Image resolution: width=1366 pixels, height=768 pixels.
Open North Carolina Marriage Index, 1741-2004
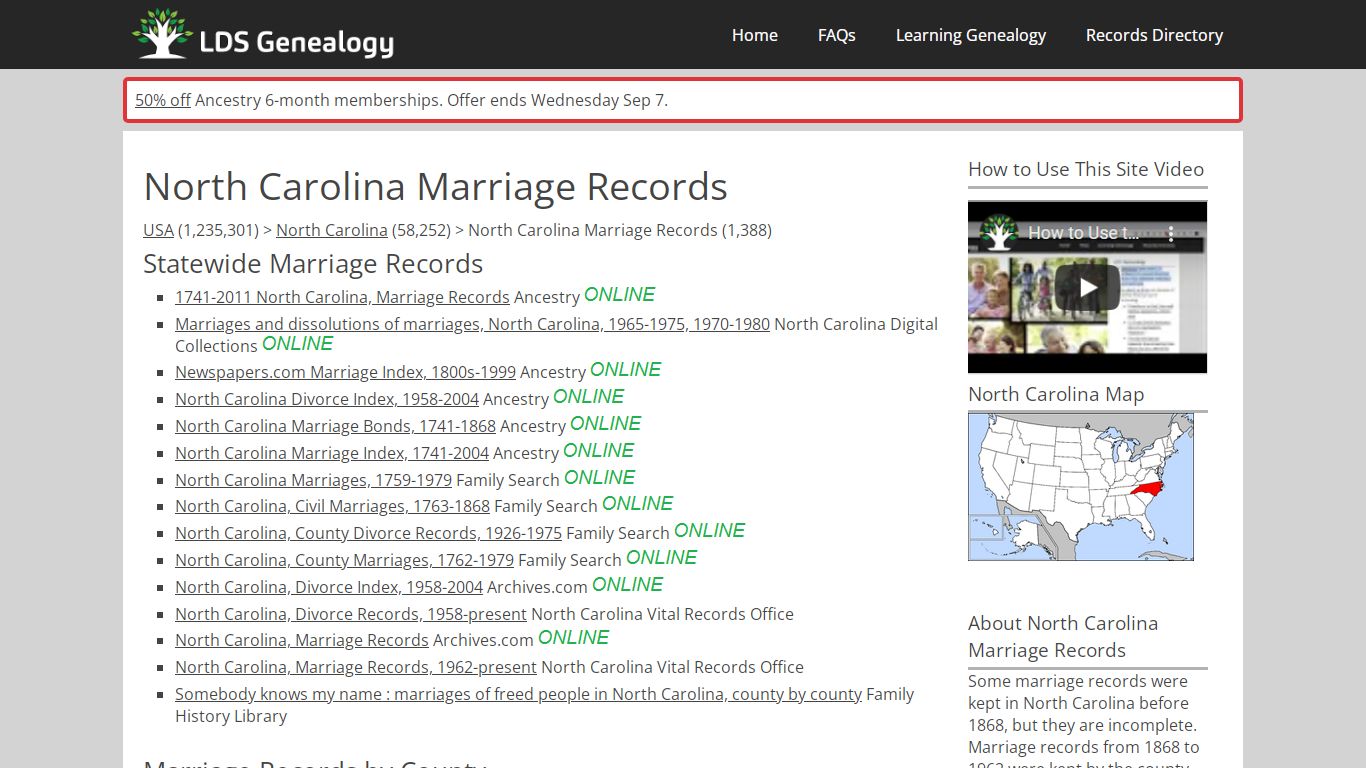[x=332, y=453]
